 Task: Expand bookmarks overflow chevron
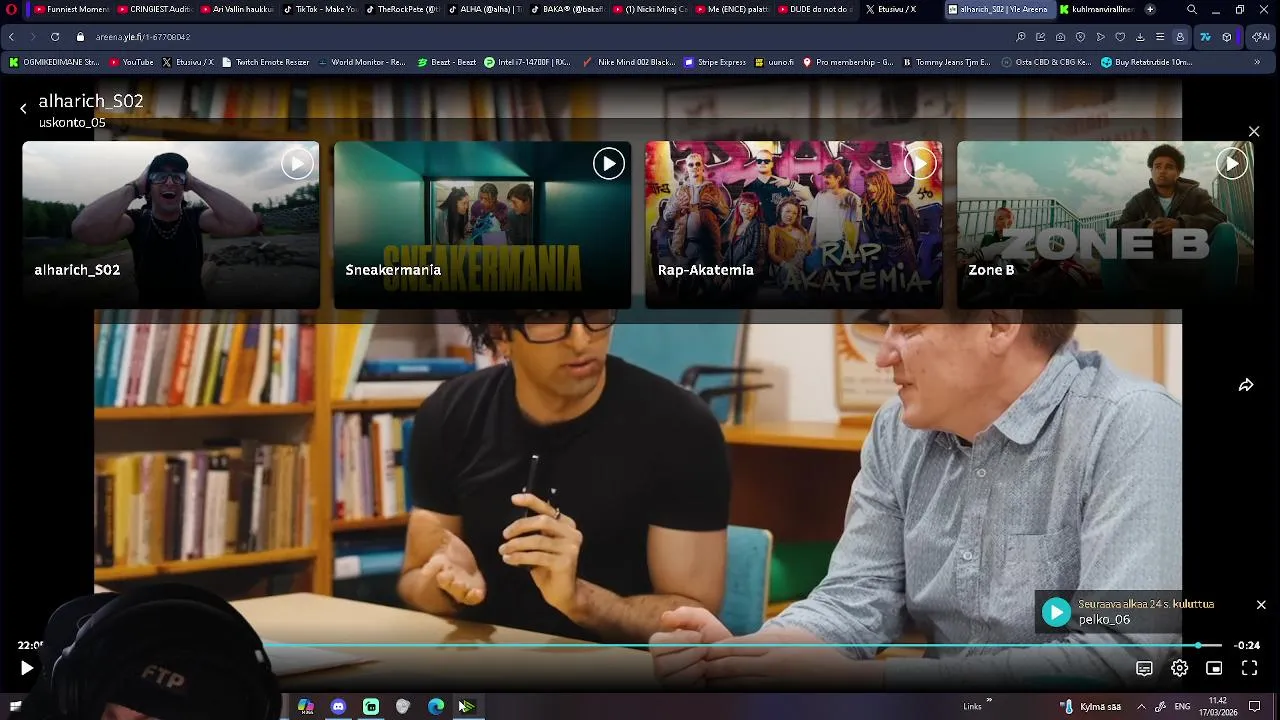coord(1257,62)
